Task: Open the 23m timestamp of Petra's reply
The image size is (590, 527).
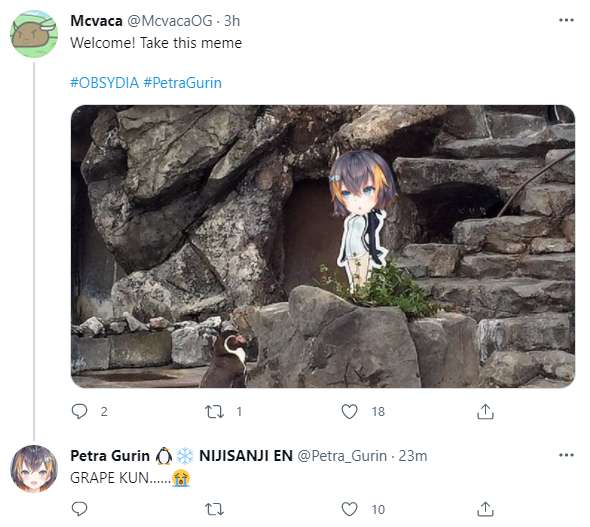Action: click(413, 456)
